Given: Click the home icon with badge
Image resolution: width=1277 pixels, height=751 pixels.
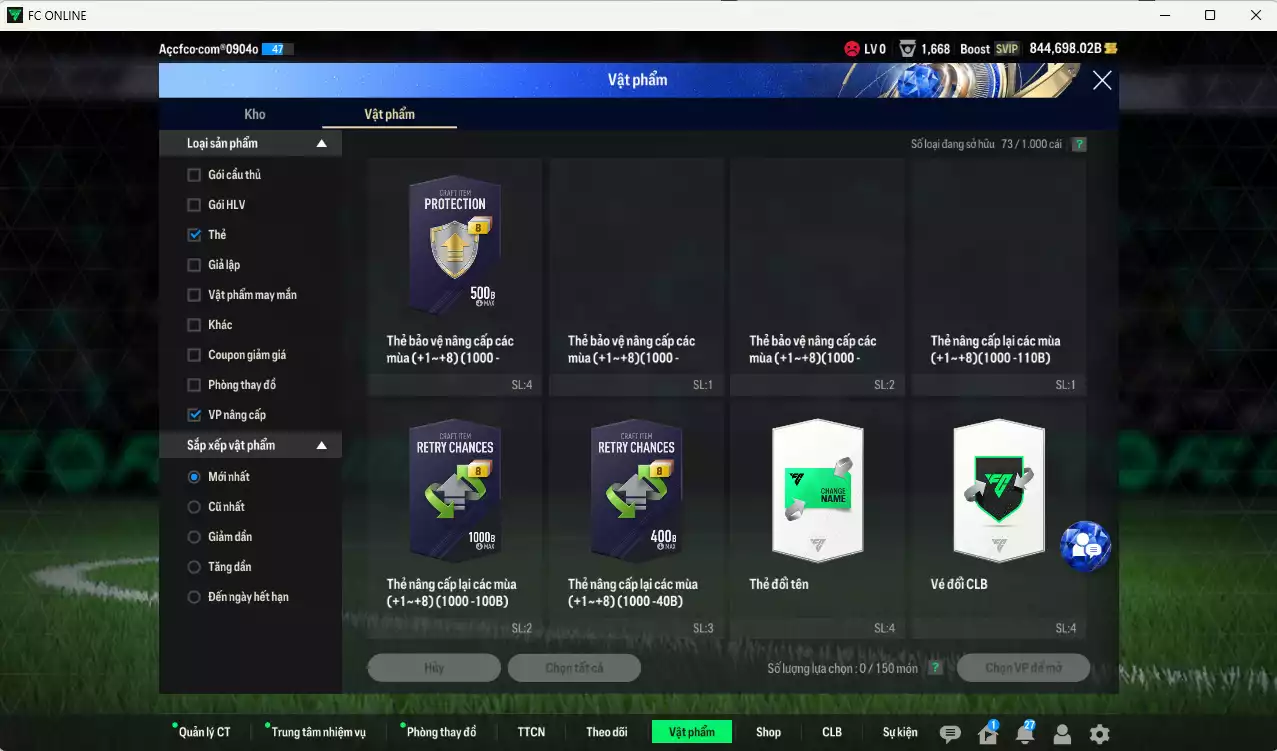Looking at the screenshot, I should (x=987, y=734).
